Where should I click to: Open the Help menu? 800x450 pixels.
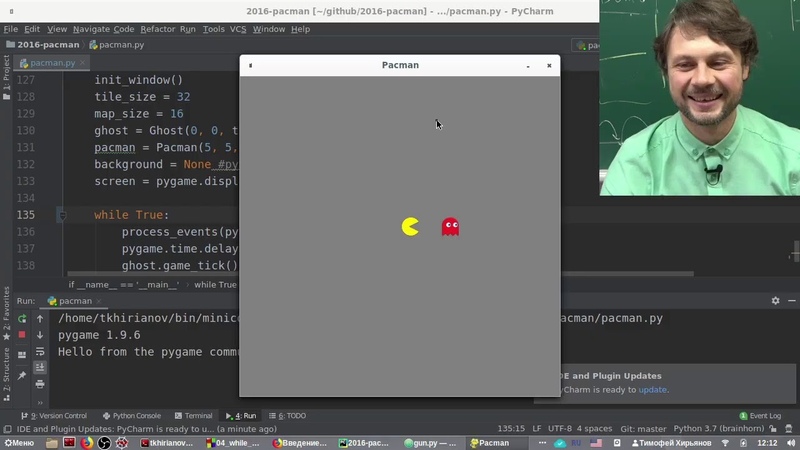(301, 29)
